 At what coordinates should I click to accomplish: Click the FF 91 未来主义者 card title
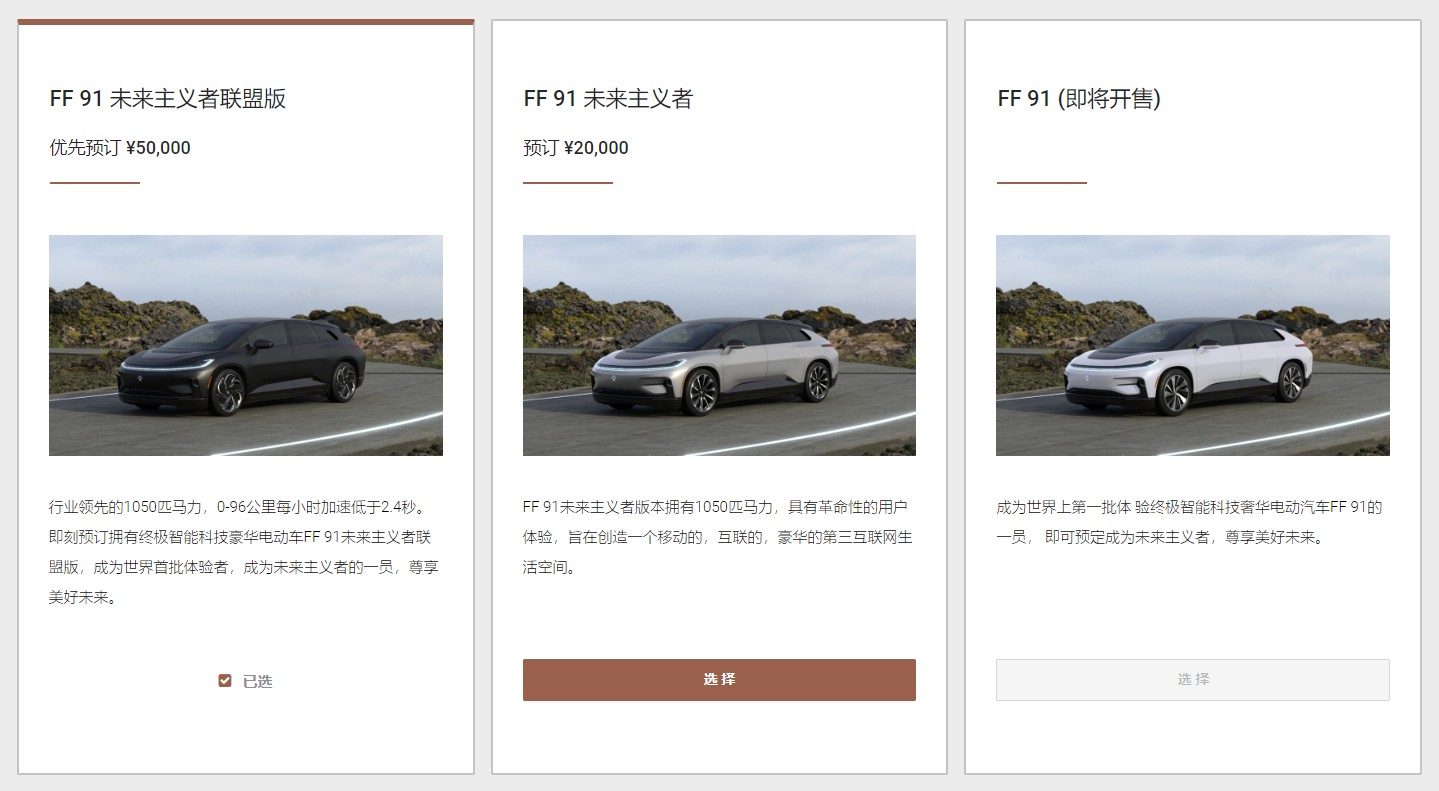click(x=608, y=98)
